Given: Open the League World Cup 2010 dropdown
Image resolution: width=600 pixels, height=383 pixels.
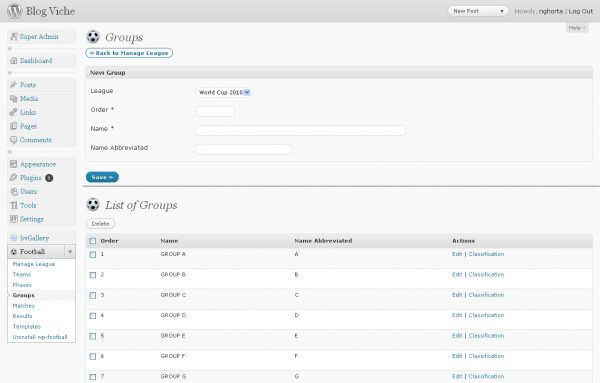Looking at the screenshot, I should point(223,92).
